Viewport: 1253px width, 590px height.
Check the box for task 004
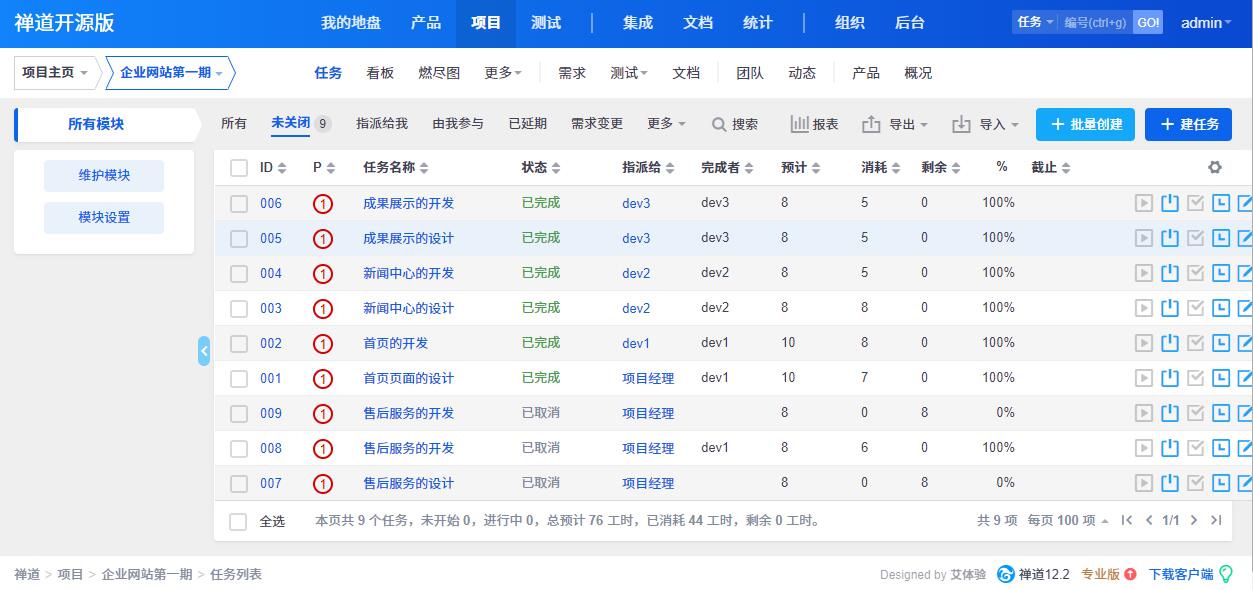[x=238, y=274]
